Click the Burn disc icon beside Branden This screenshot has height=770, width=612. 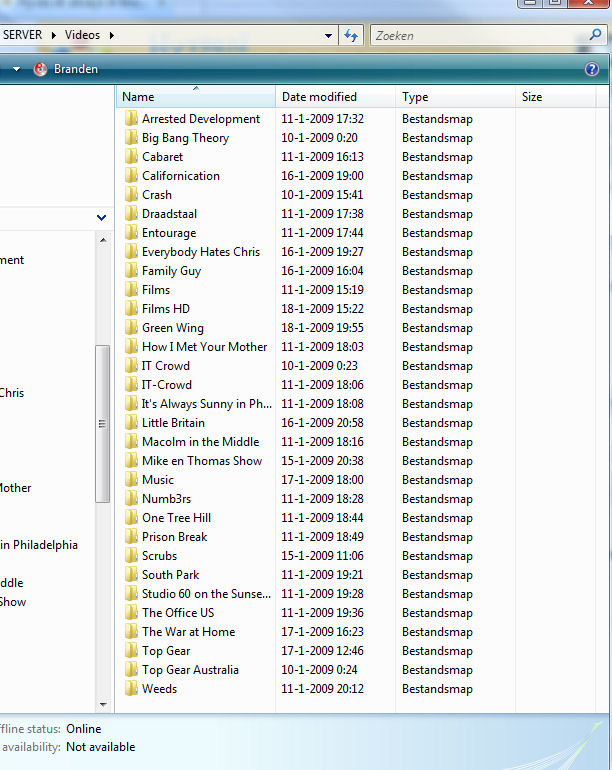(40, 69)
